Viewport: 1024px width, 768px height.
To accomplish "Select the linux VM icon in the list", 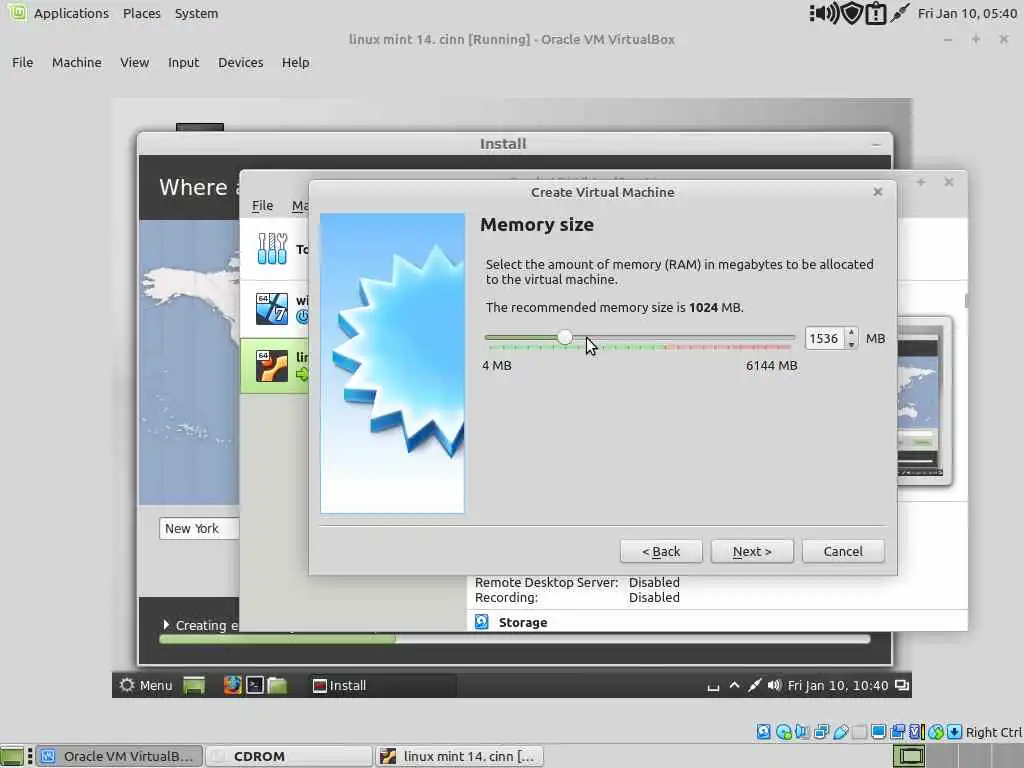I will (272, 365).
